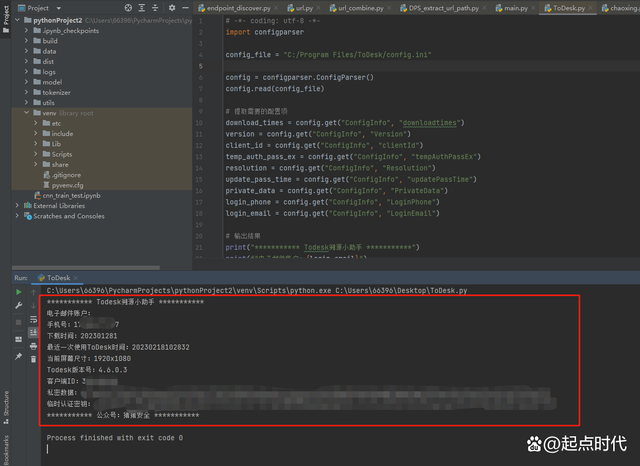The image size is (640, 466).
Task: Expand the data folder
Action: [x=27, y=51]
